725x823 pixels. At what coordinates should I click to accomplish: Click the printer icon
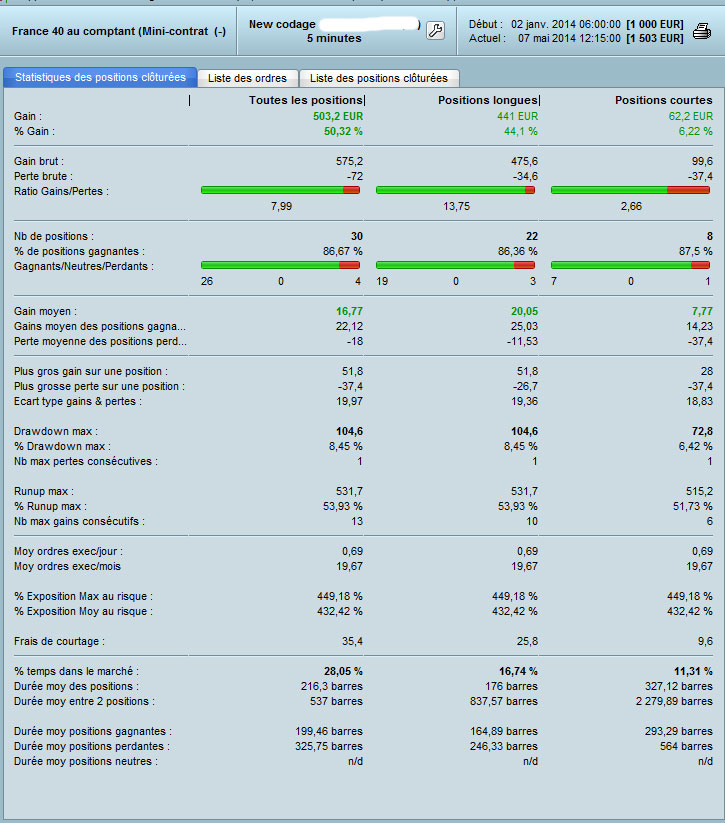click(x=701, y=31)
